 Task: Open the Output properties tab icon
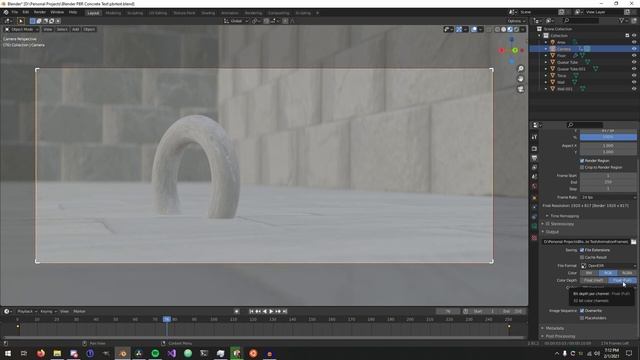[x=534, y=158]
